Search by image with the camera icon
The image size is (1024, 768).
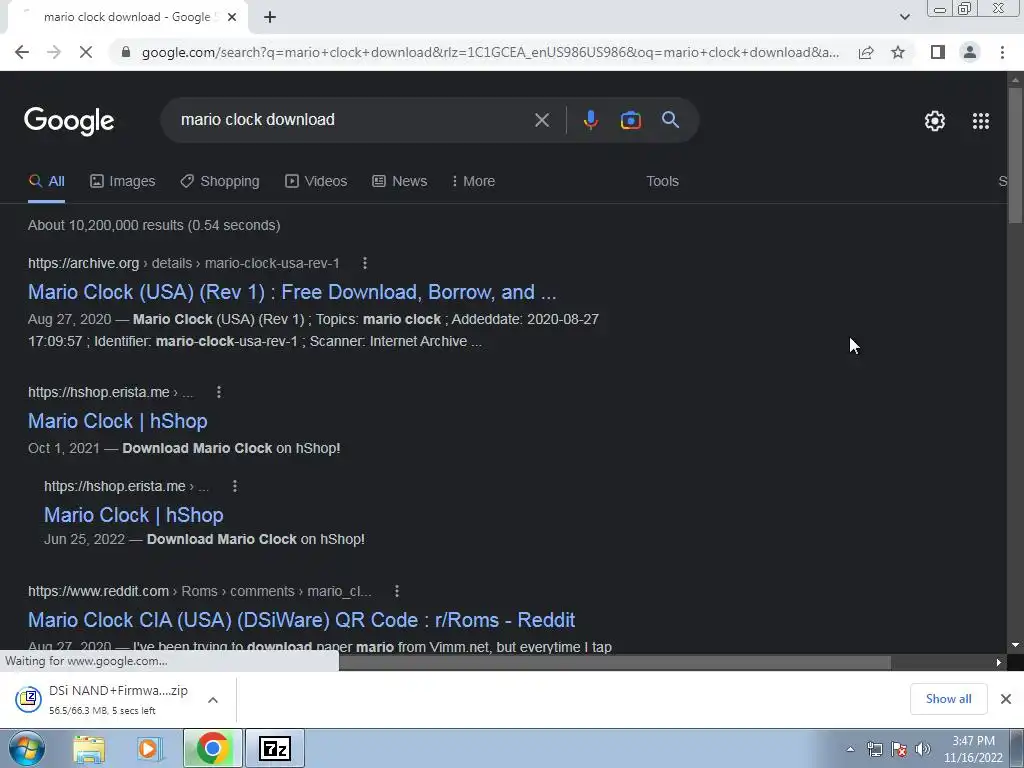[630, 120]
